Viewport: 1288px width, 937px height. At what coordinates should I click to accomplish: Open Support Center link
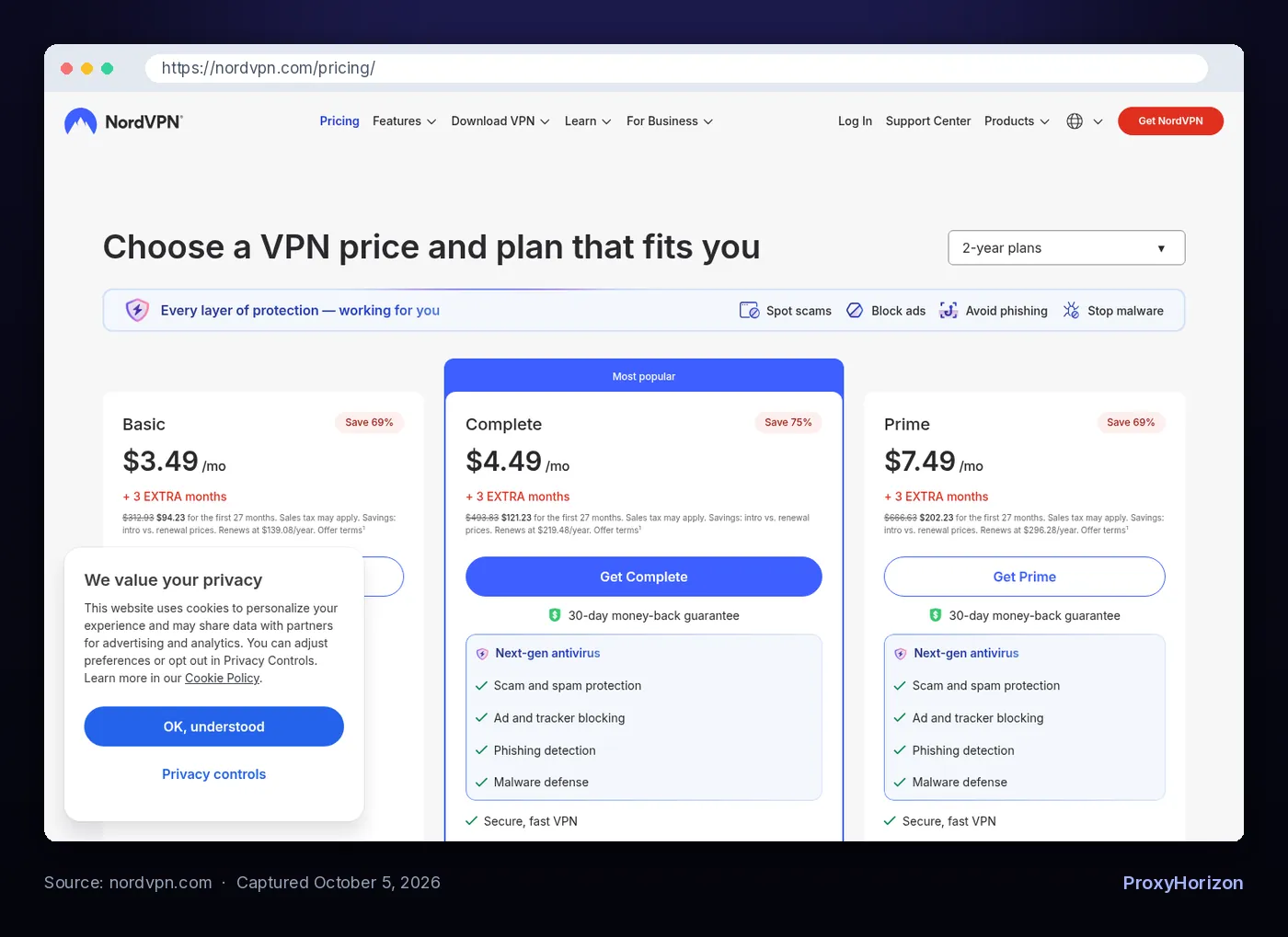tap(928, 121)
